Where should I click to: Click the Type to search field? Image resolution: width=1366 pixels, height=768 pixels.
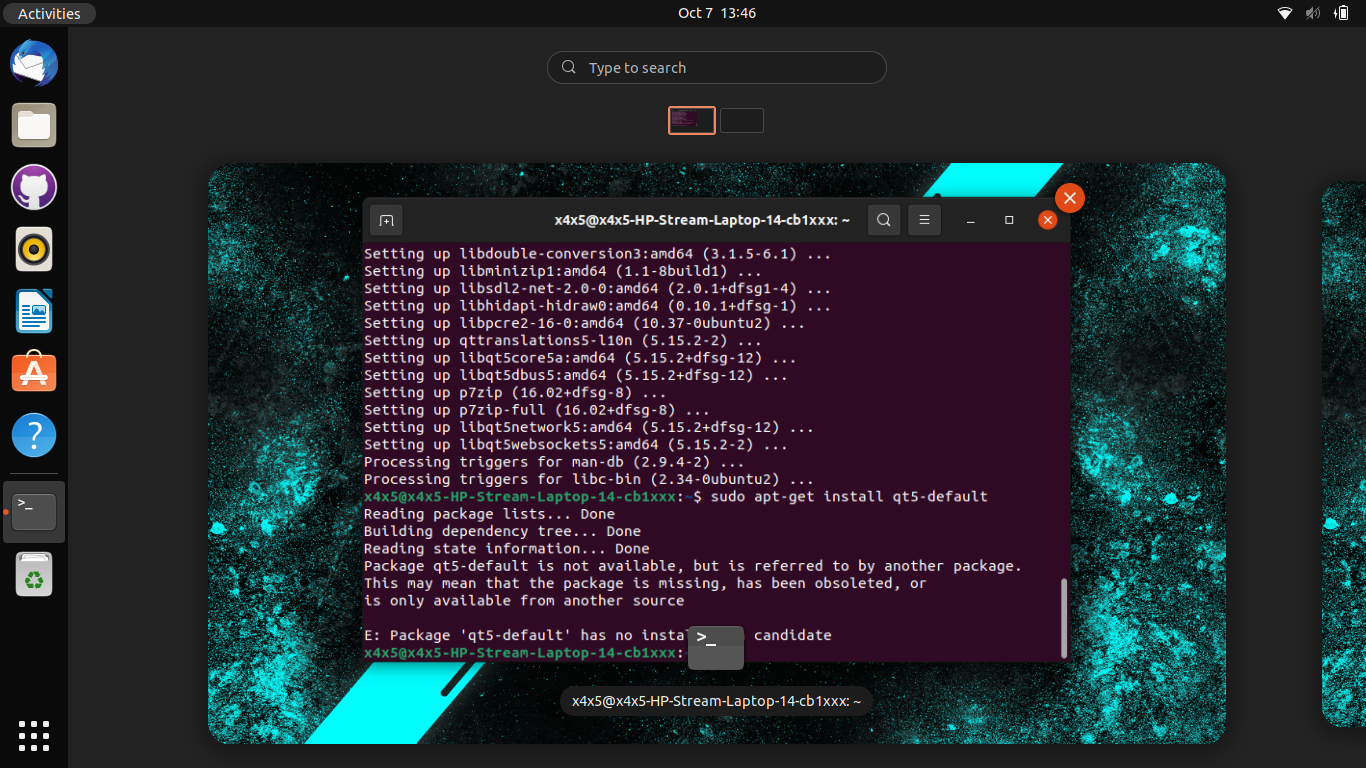[x=716, y=67]
